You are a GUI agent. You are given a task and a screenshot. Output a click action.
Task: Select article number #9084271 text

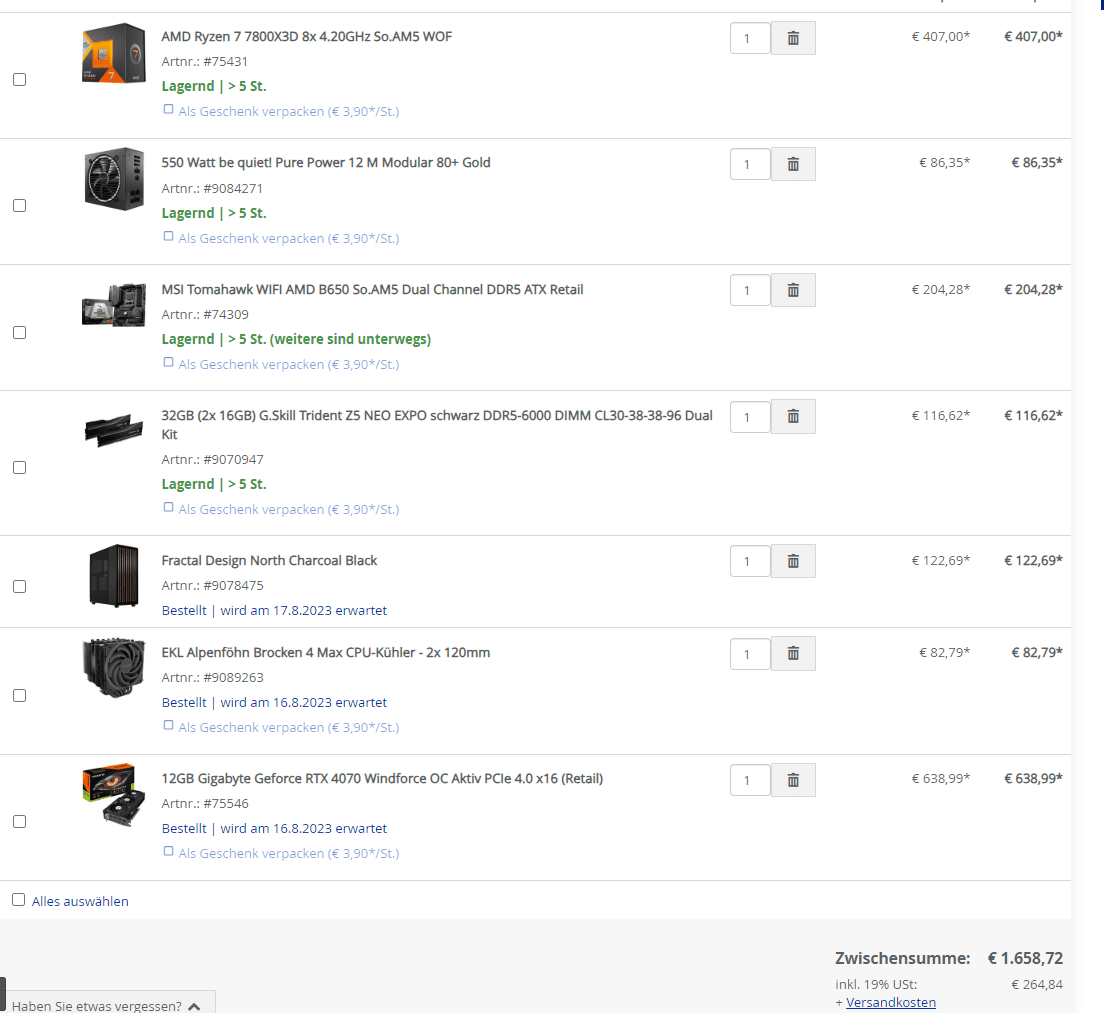pos(233,189)
